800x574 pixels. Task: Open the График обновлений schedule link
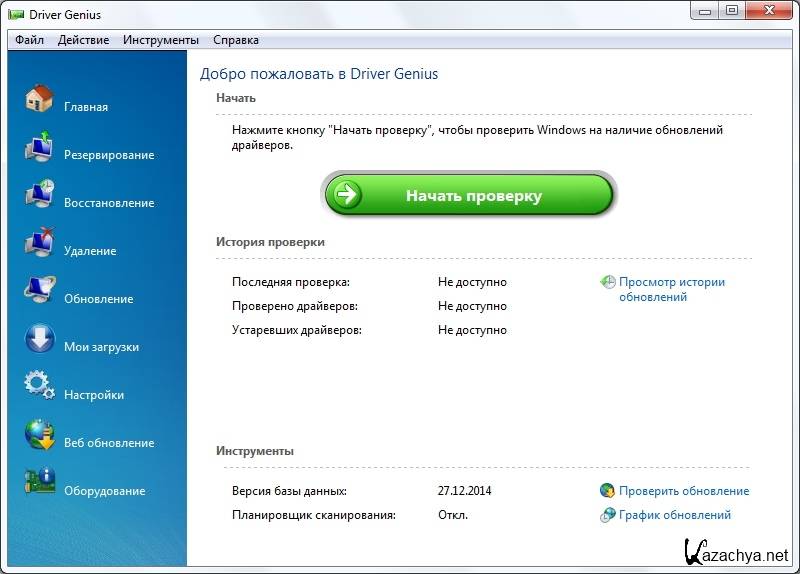pos(674,515)
